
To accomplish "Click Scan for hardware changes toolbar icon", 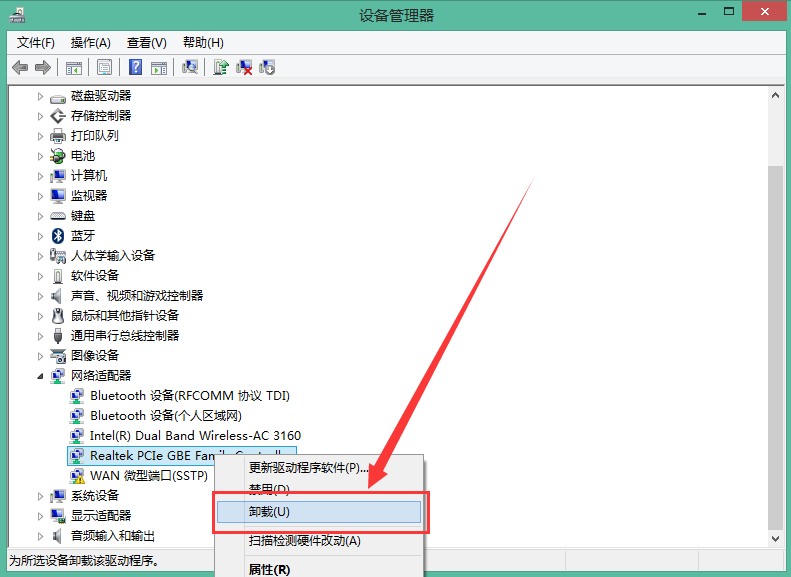I will pyautogui.click(x=190, y=67).
